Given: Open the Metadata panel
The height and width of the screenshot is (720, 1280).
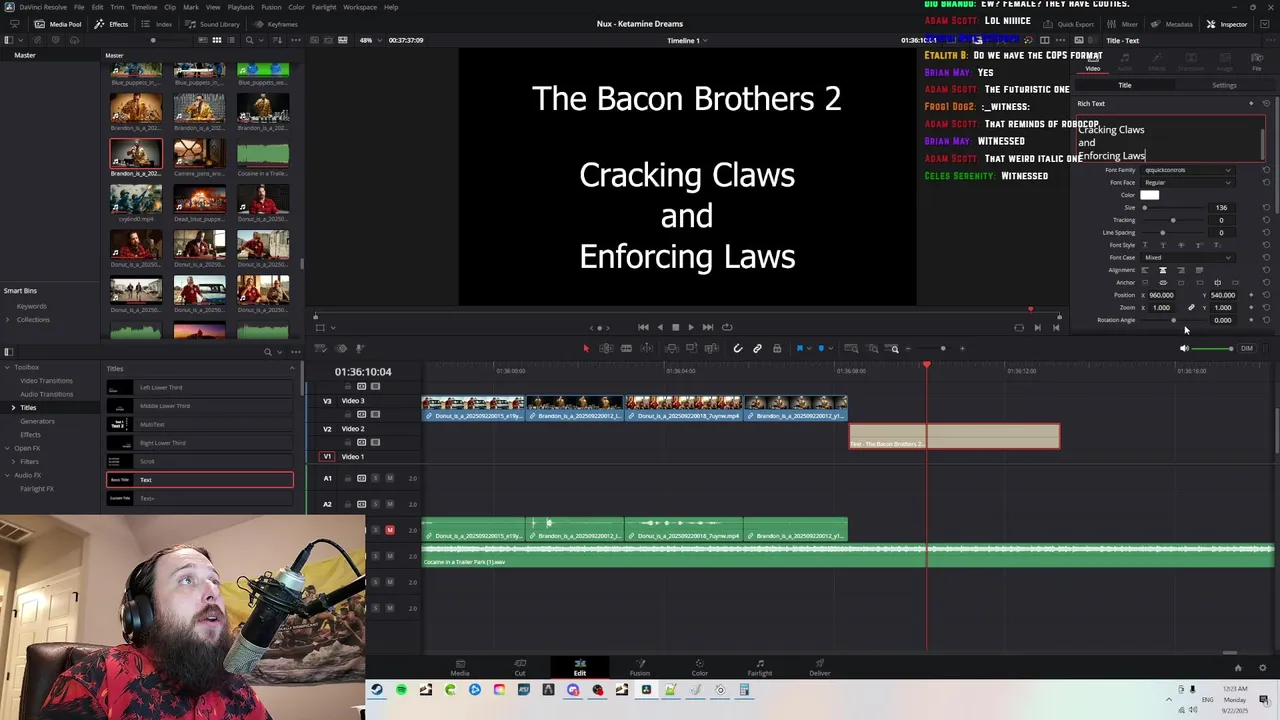Looking at the screenshot, I should click(1172, 24).
